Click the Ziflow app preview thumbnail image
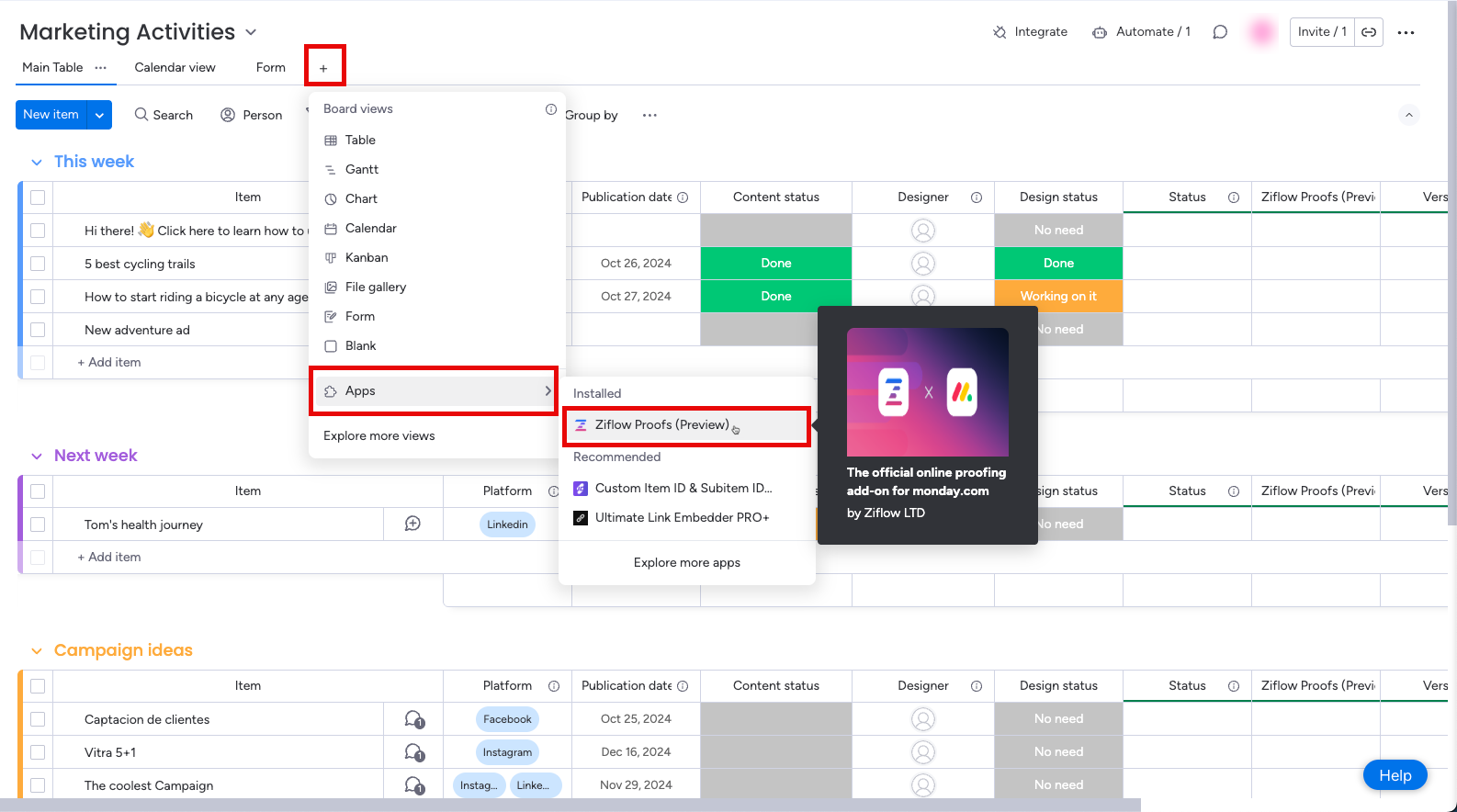 pyautogui.click(x=927, y=392)
